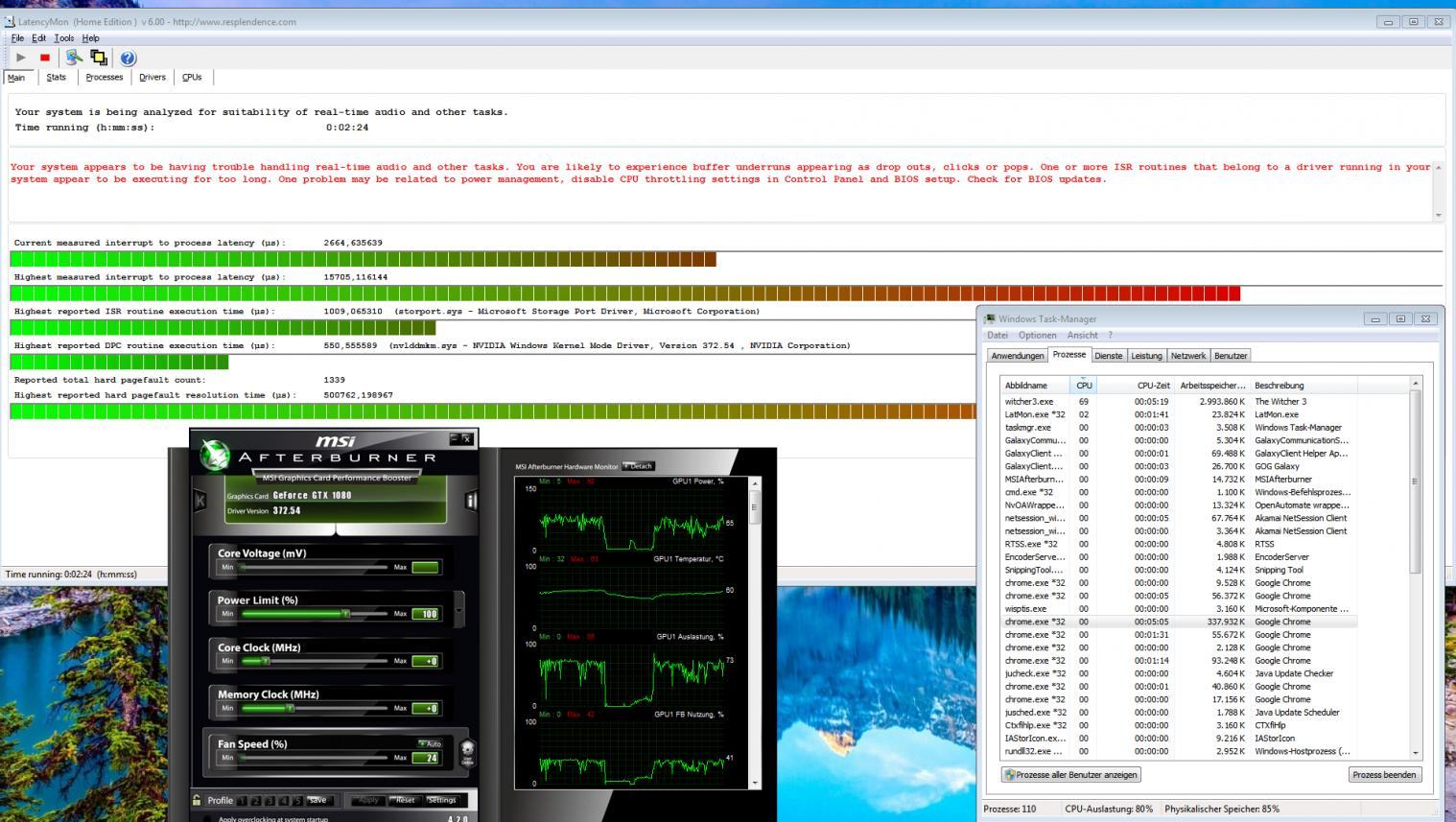The width and height of the screenshot is (1456, 822).
Task: Switch to the Netzwerk tab
Action: pos(1187,356)
